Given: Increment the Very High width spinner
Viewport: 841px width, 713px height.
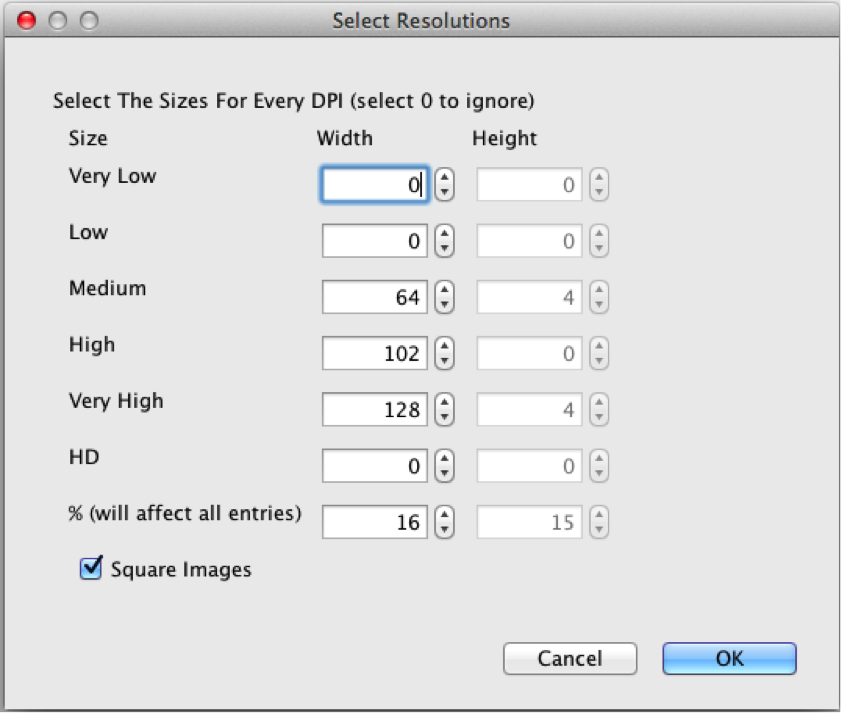Looking at the screenshot, I should (x=442, y=403).
